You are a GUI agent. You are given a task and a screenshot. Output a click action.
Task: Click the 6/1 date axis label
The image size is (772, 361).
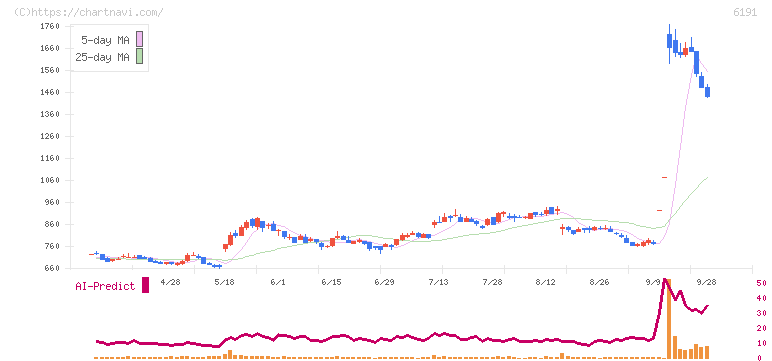(x=278, y=282)
